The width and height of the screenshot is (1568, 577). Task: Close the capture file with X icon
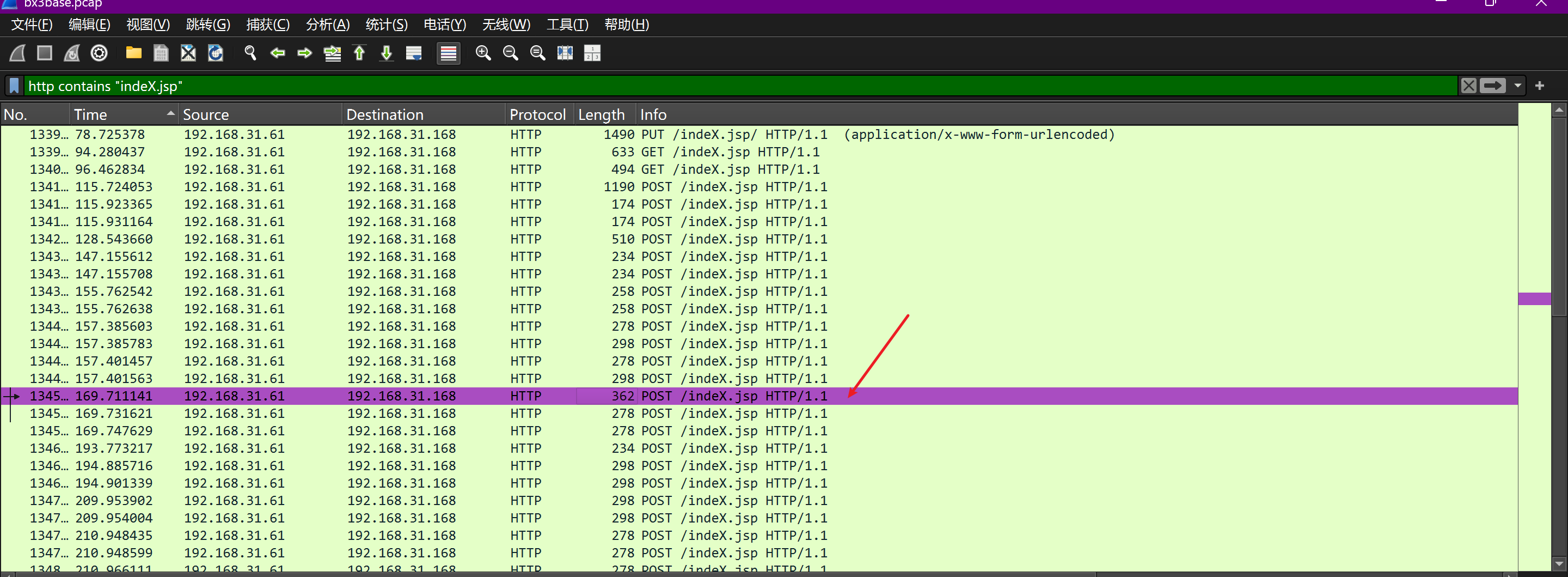(x=188, y=53)
